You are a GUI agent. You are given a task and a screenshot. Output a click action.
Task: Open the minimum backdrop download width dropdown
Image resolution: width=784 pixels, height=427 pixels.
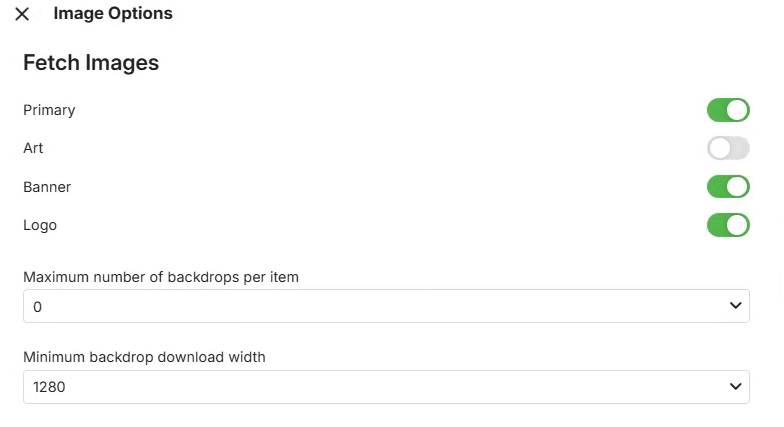click(386, 387)
